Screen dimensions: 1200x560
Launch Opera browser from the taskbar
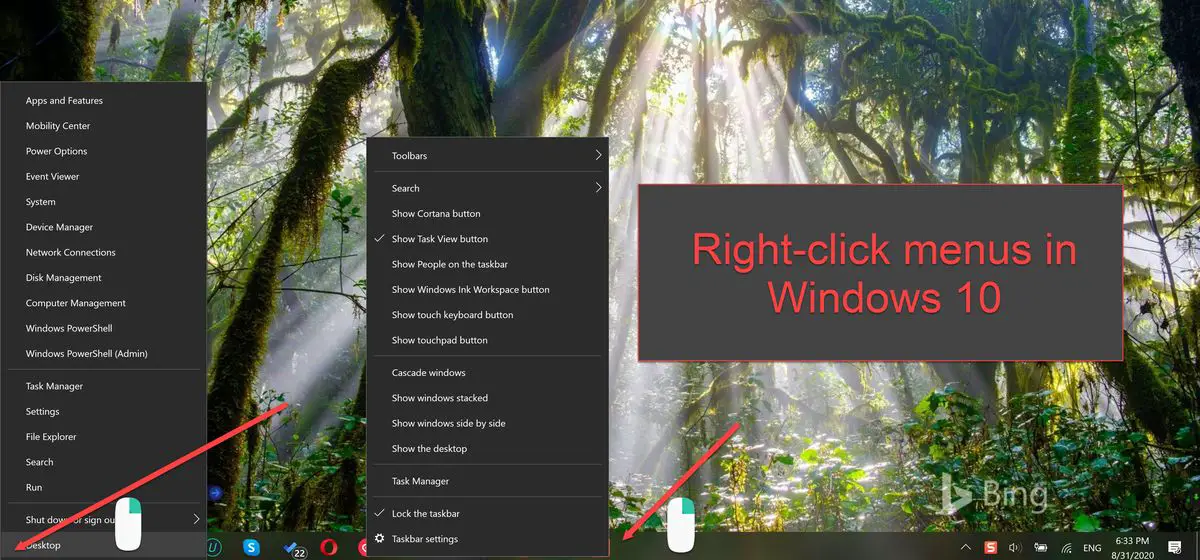(x=329, y=547)
